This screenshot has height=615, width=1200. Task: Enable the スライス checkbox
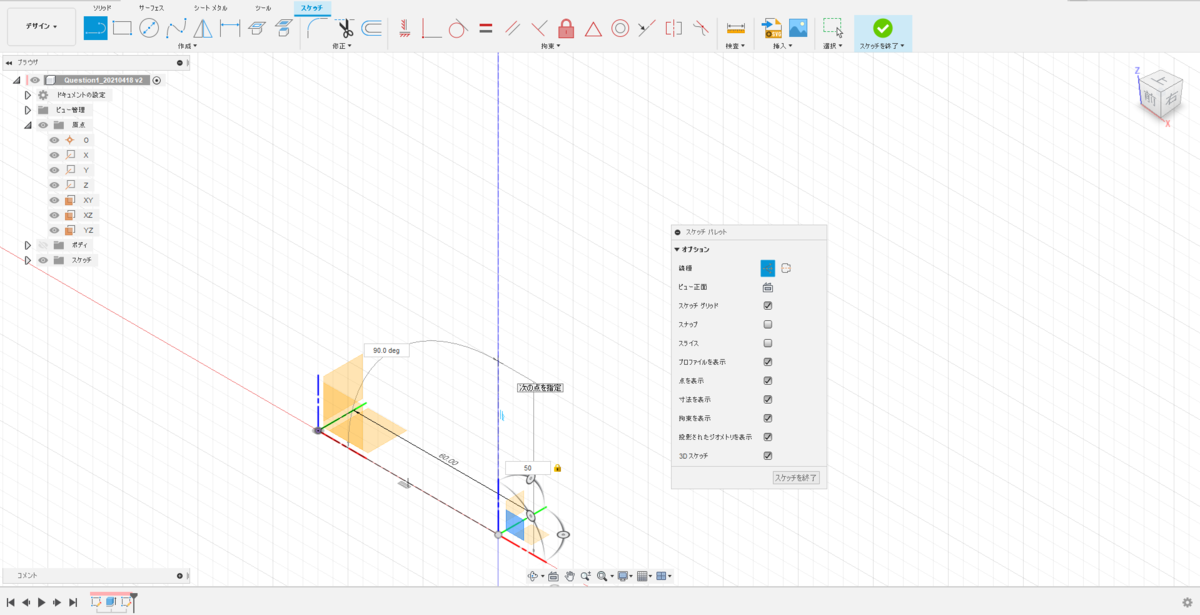(x=768, y=343)
